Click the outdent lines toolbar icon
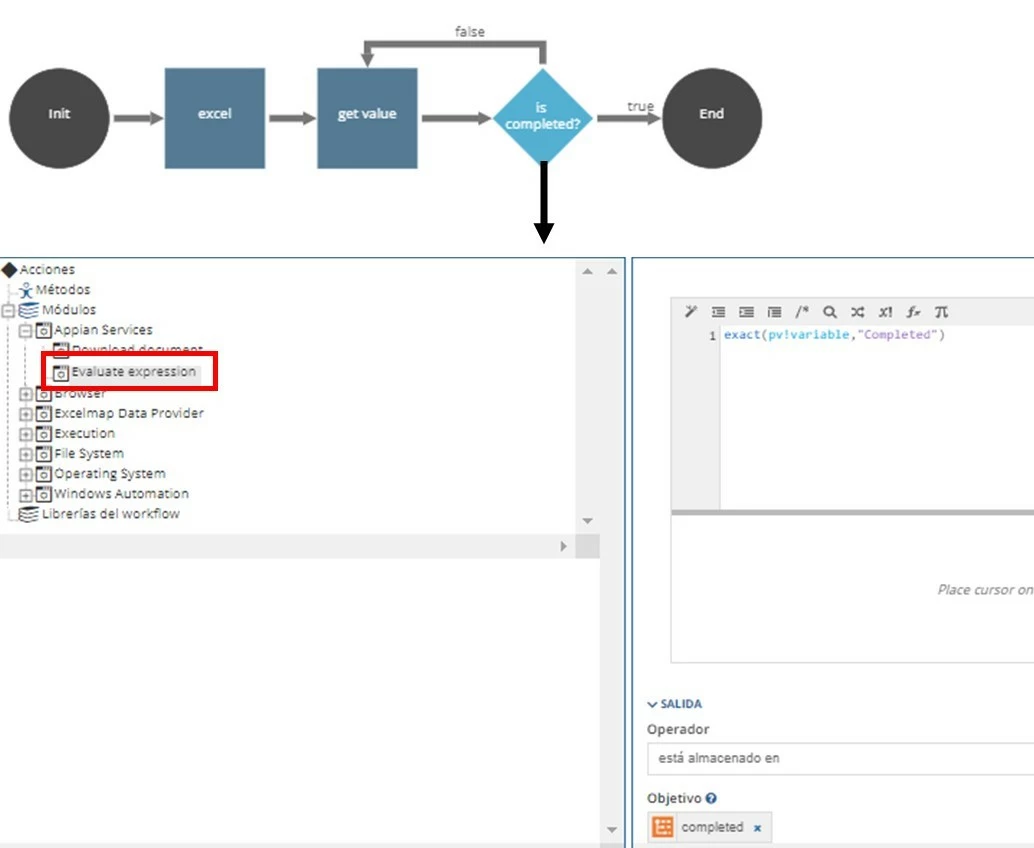 pos(718,312)
